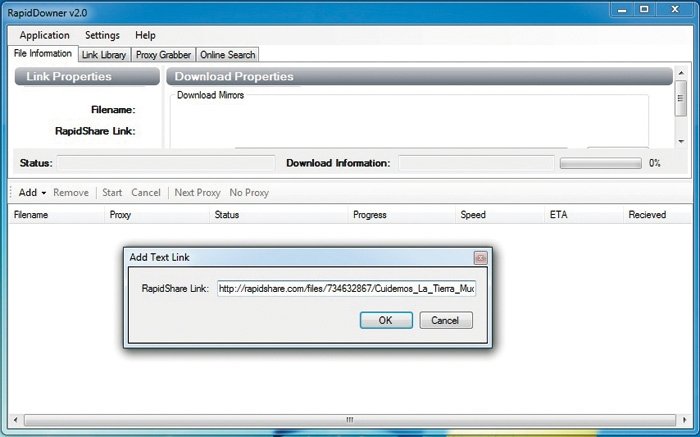Click the RapidShare Link: label in Link Properties
Viewport: 700px width, 437px height.
coord(95,131)
